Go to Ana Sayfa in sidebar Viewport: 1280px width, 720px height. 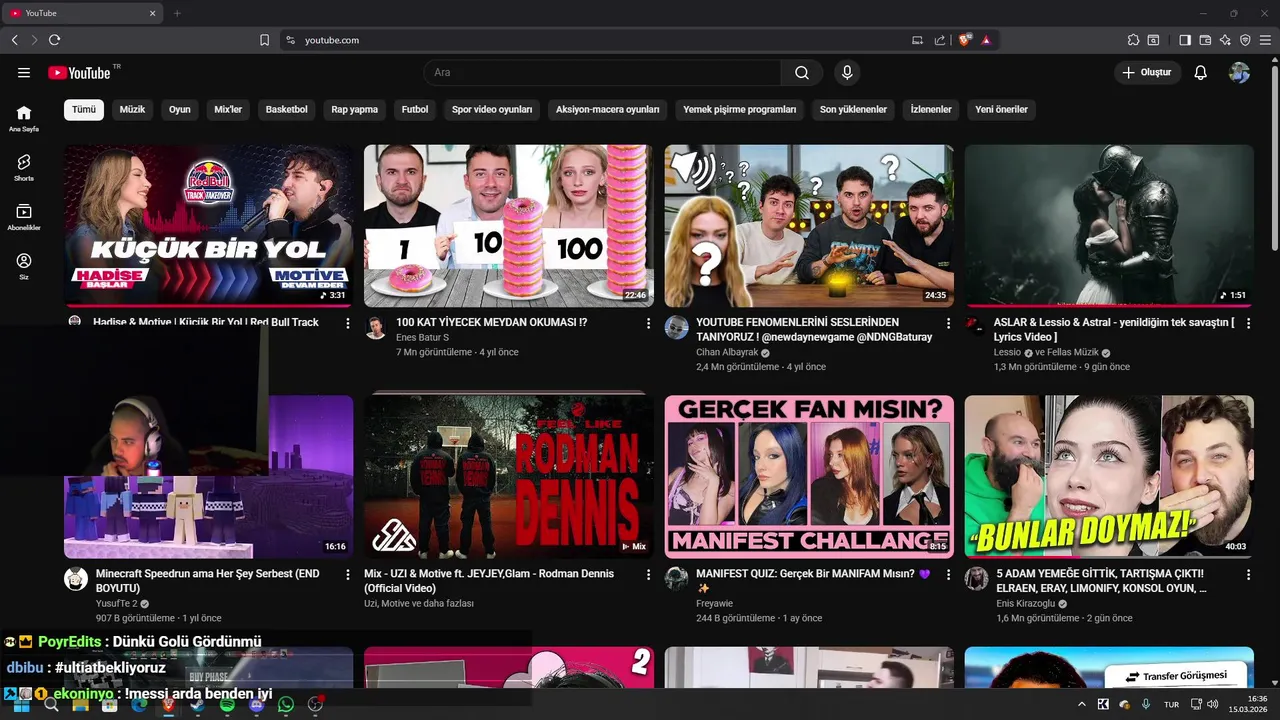24,118
